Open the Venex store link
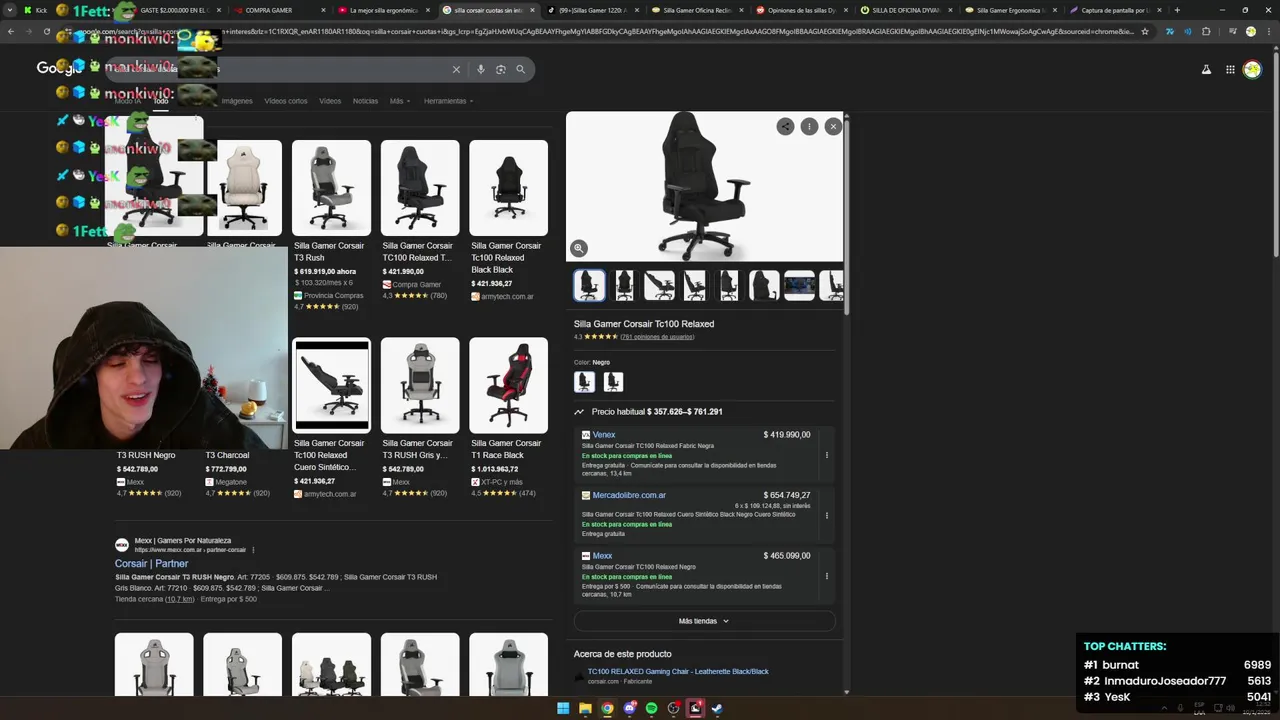The height and width of the screenshot is (720, 1280). [603, 435]
